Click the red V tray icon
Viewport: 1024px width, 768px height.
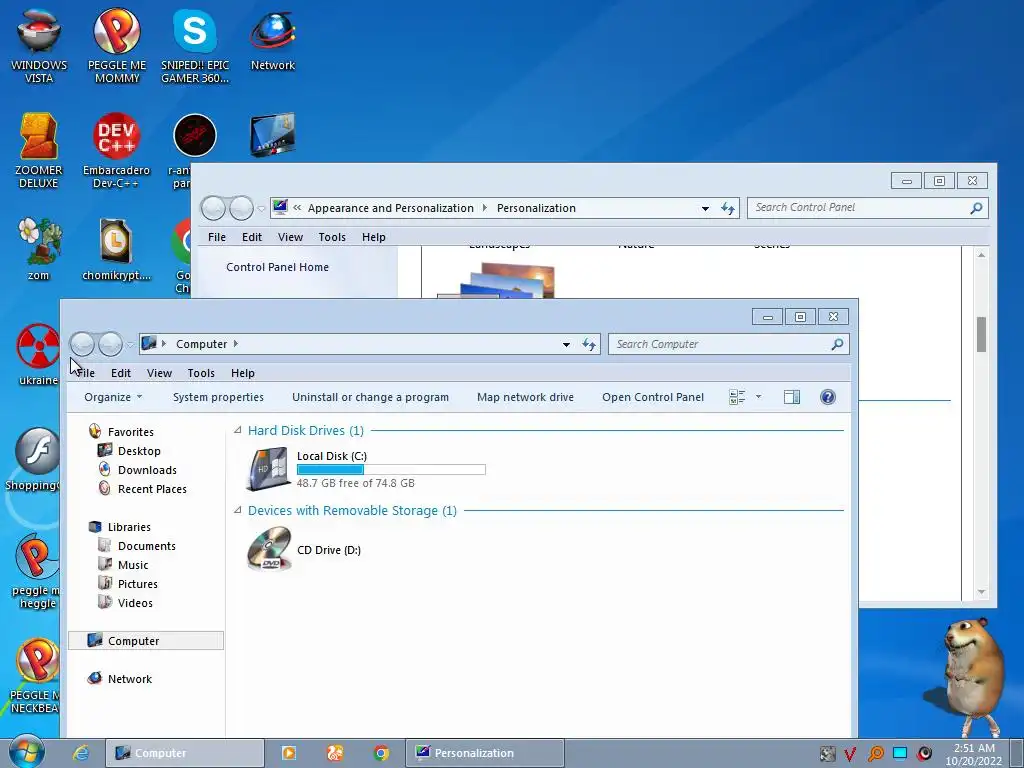click(x=850, y=754)
